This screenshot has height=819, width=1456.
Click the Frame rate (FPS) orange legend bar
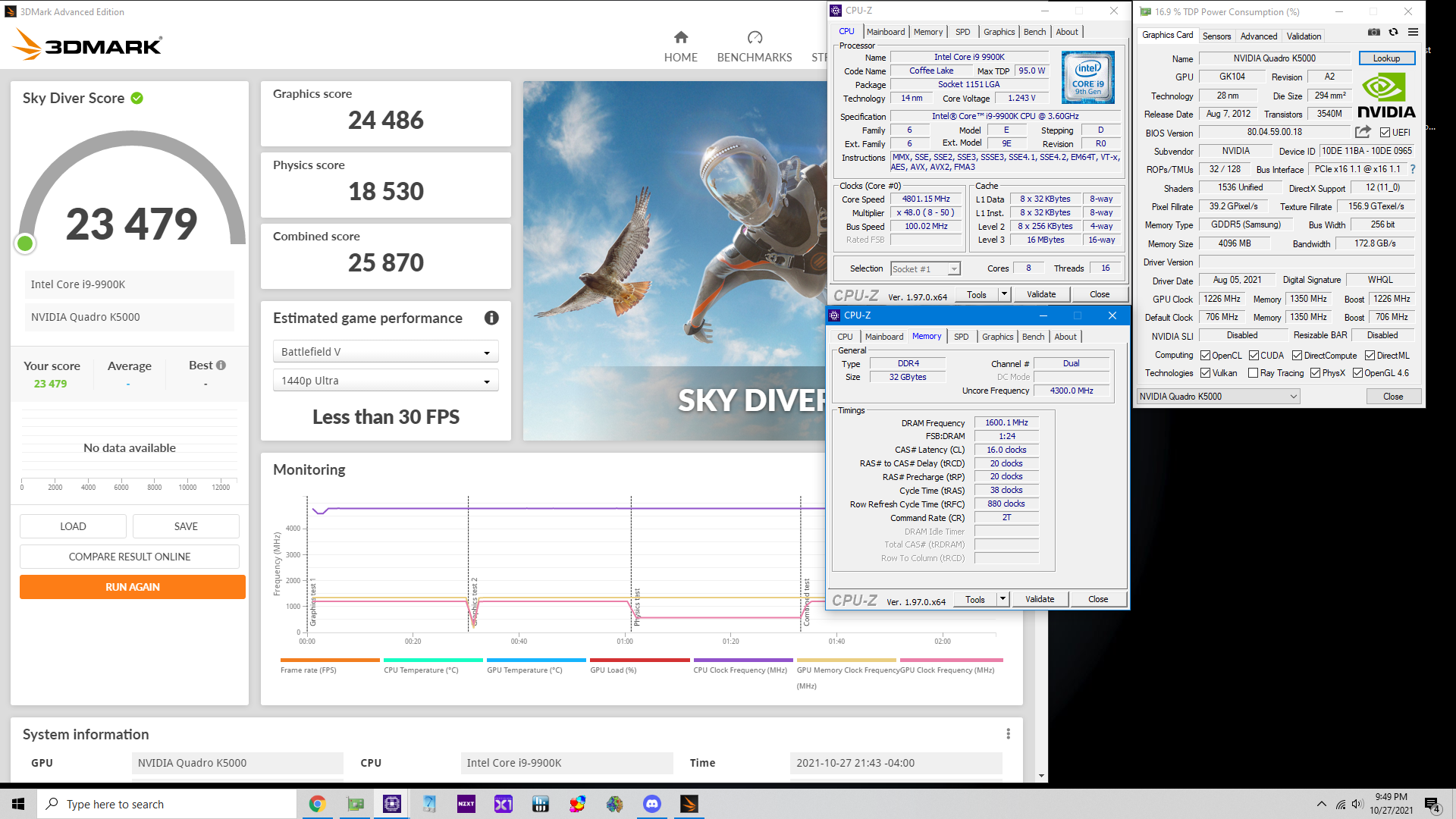(330, 660)
